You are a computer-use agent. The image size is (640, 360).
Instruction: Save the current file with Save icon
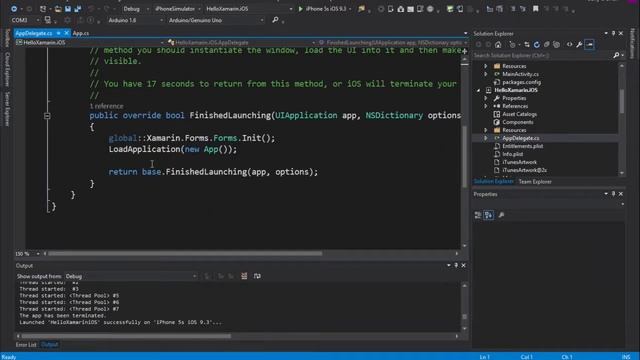tap(68, 9)
